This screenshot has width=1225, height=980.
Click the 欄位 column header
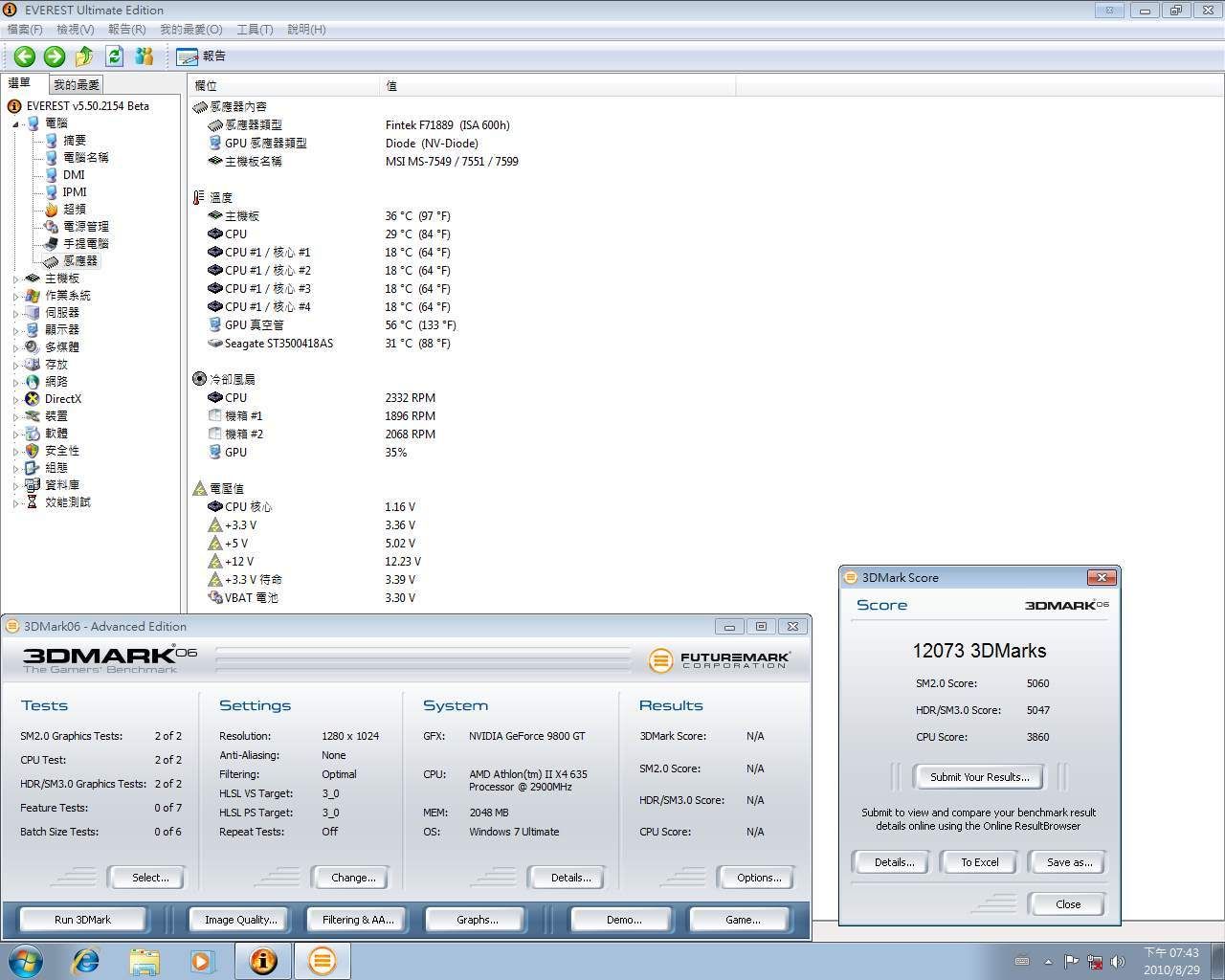283,86
